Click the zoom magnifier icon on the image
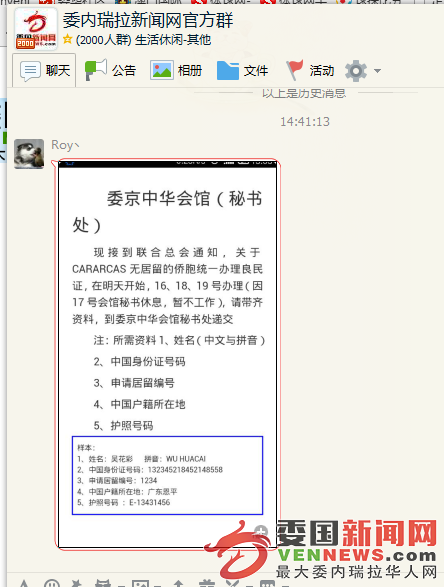Image resolution: width=444 pixels, height=587 pixels. click(x=261, y=531)
